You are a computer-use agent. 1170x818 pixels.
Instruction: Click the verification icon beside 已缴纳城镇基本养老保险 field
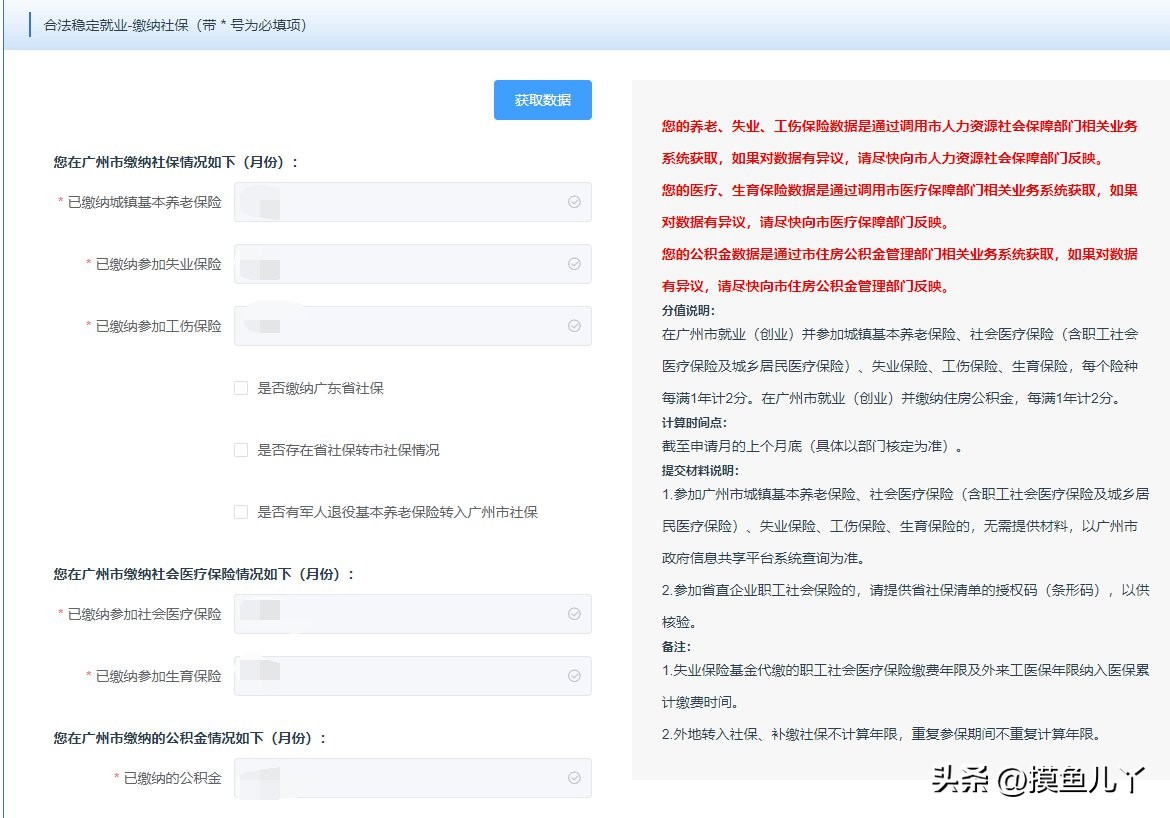573,201
